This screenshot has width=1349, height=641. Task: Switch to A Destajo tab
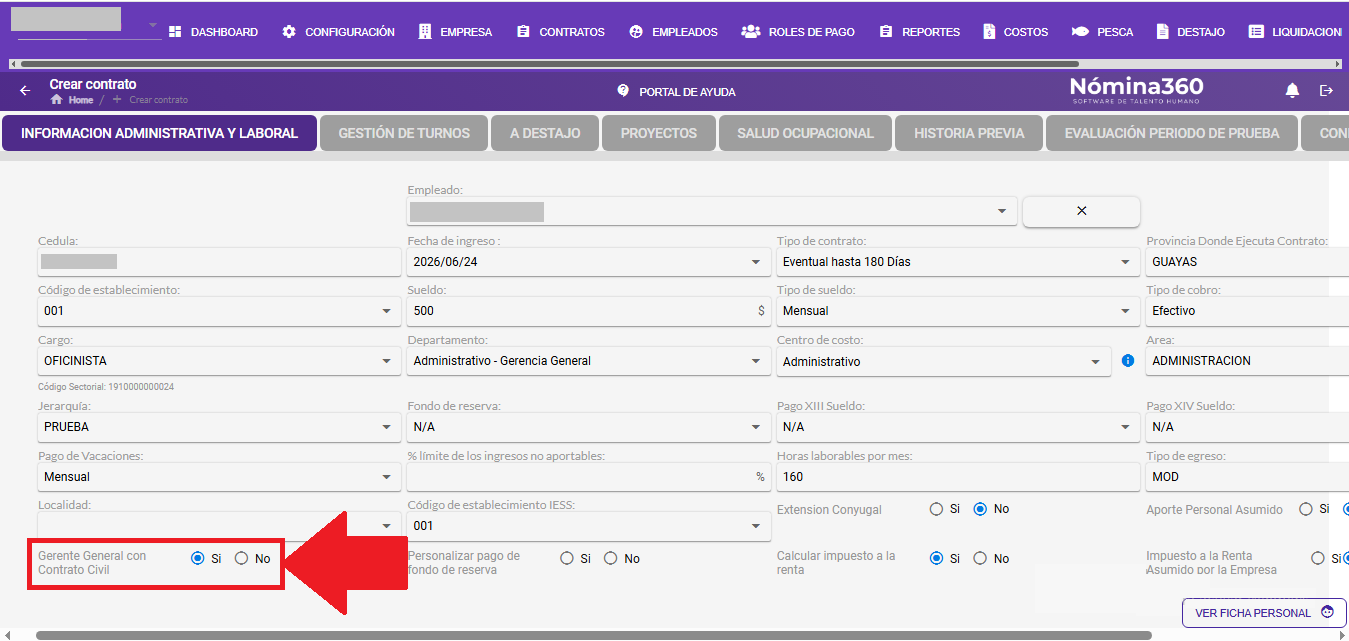click(x=545, y=133)
